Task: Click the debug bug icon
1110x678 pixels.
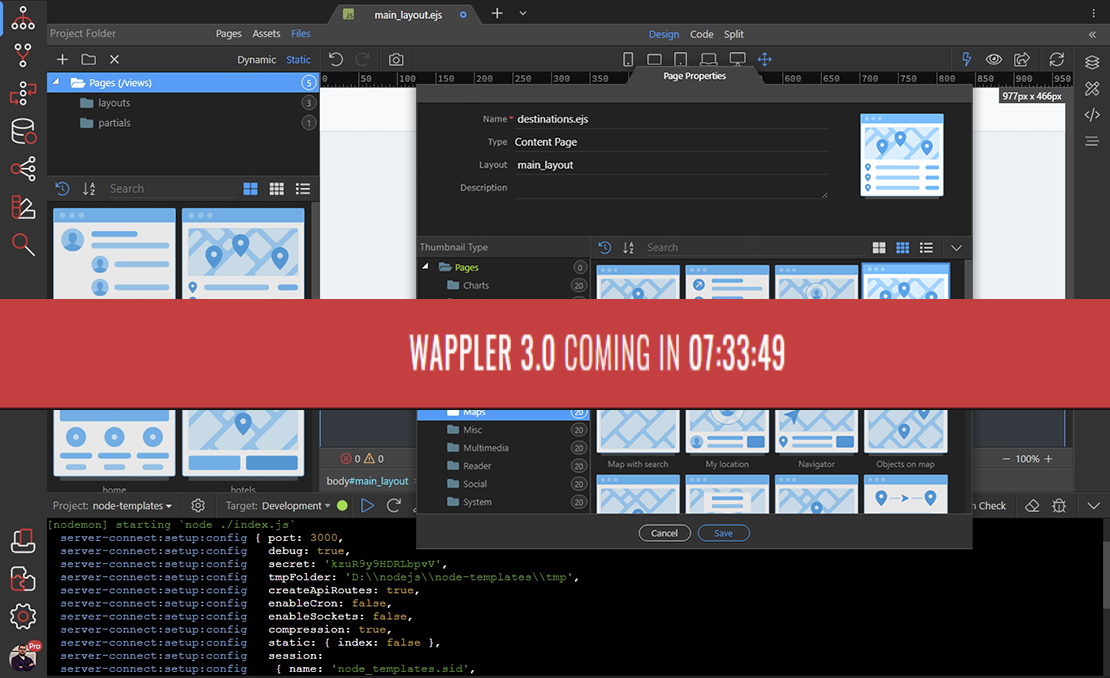Action: [x=1059, y=505]
